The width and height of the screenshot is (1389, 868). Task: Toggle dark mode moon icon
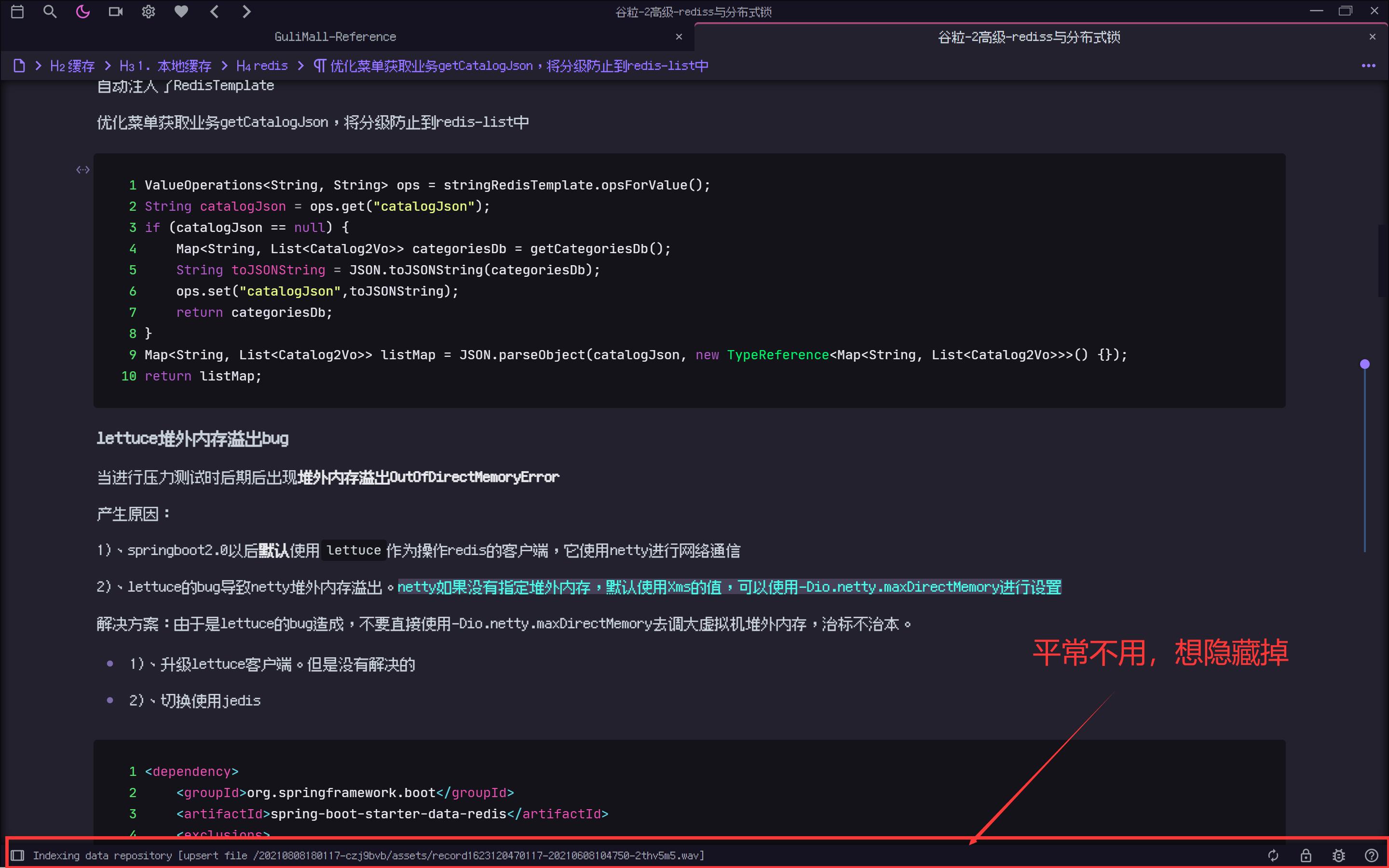82,12
